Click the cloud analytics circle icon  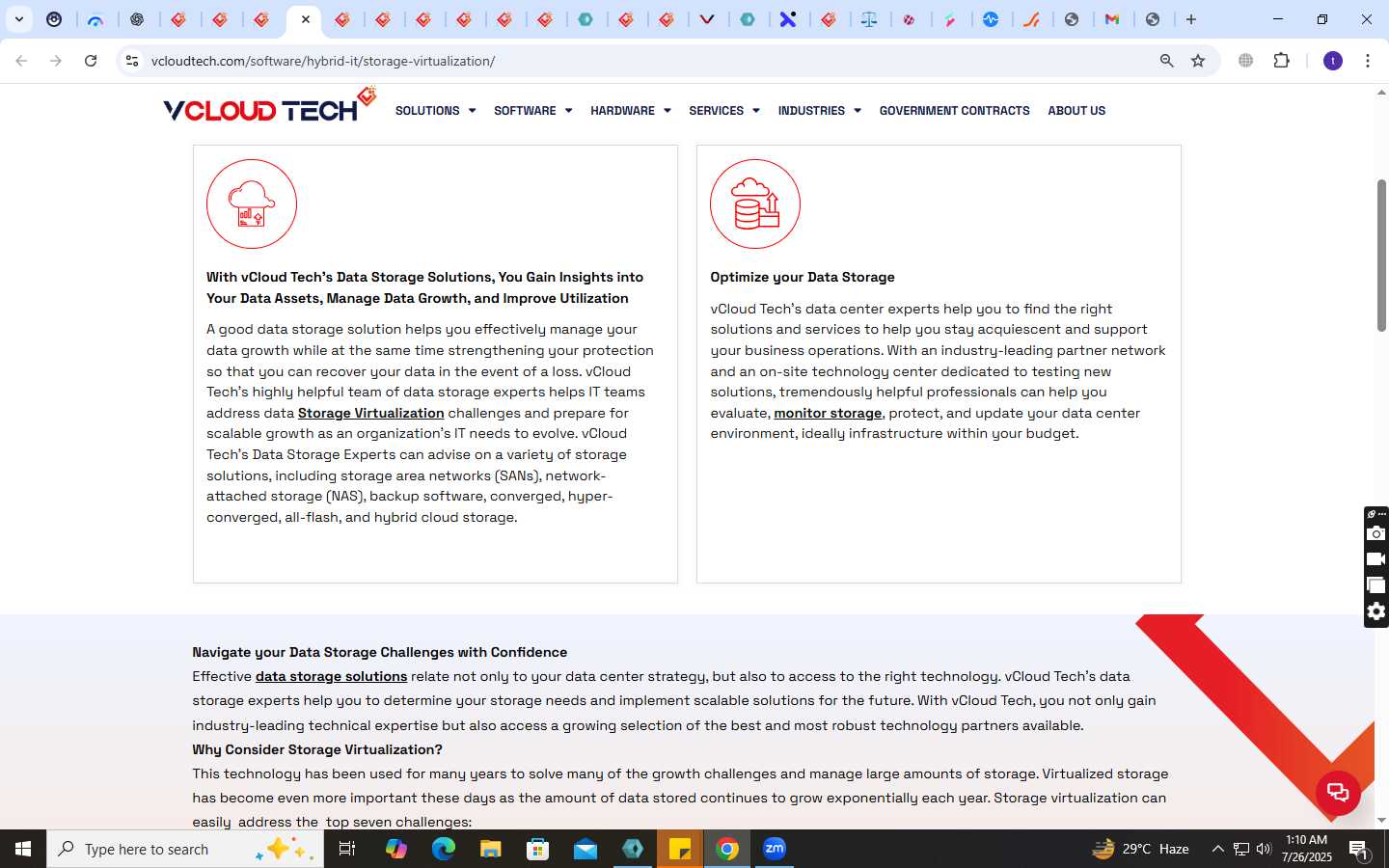click(252, 204)
